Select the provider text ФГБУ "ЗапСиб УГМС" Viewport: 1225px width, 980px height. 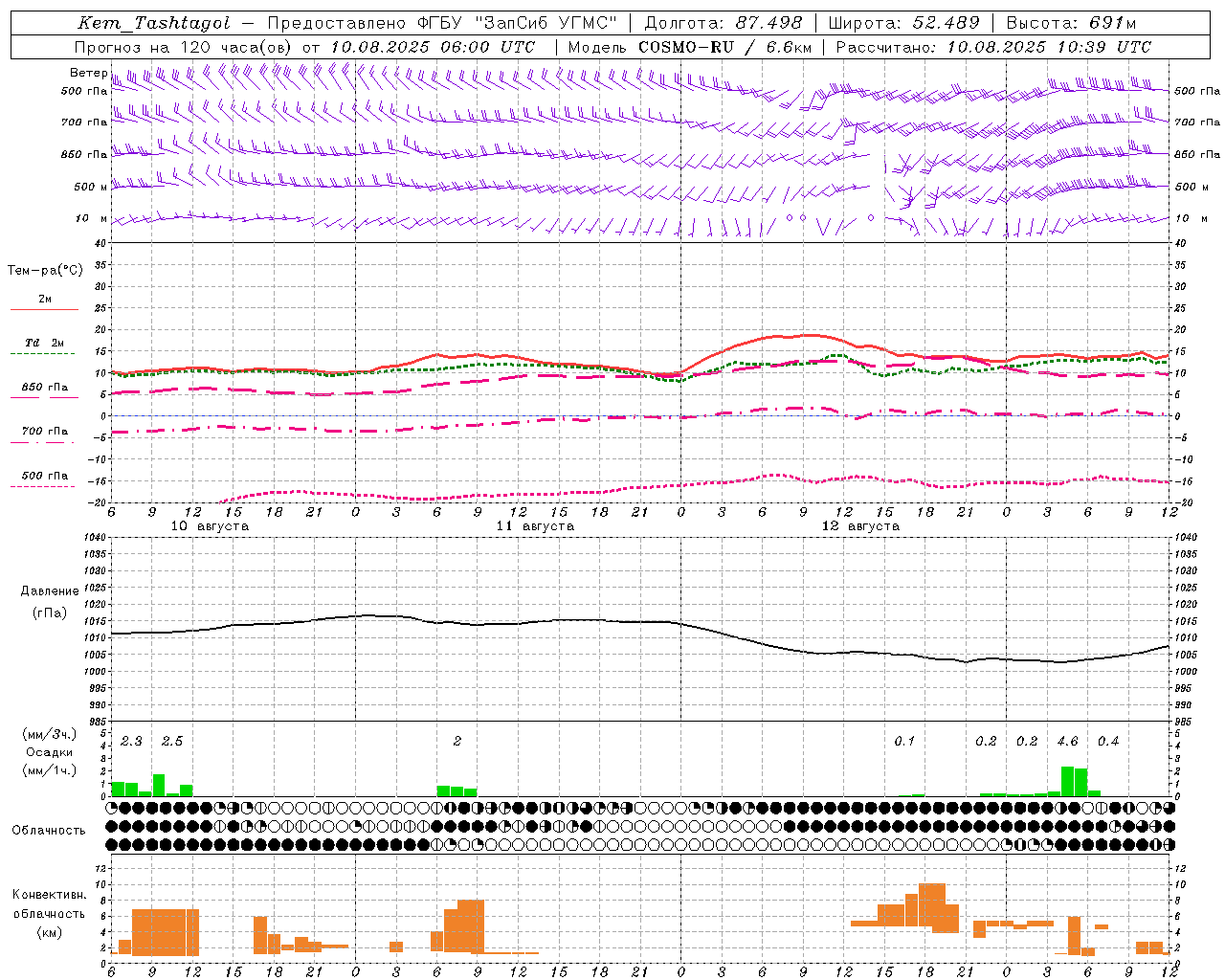[x=519, y=23]
